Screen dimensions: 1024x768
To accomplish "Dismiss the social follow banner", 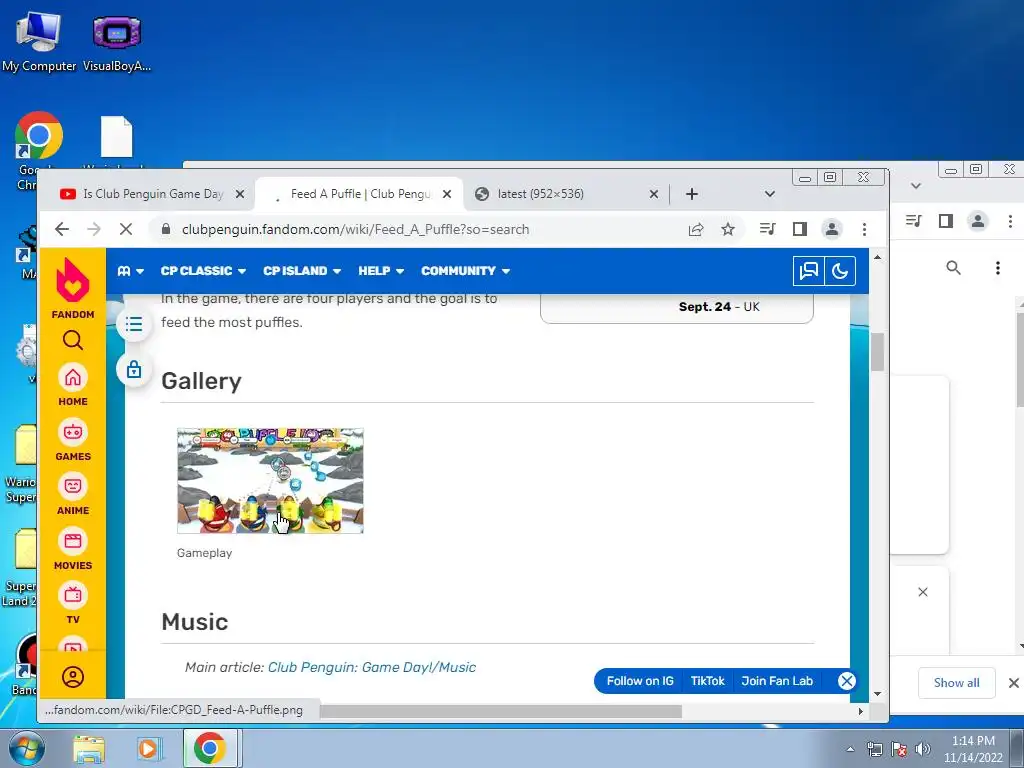I will click(x=846, y=681).
